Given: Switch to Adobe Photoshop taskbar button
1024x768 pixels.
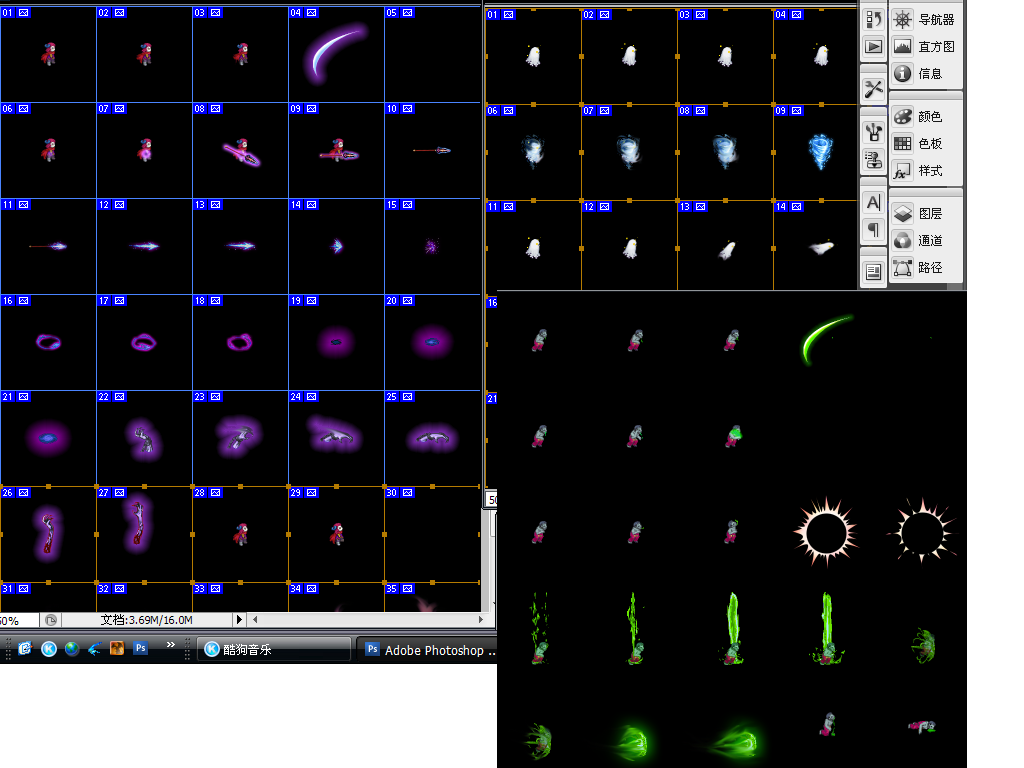Looking at the screenshot, I should coord(427,650).
